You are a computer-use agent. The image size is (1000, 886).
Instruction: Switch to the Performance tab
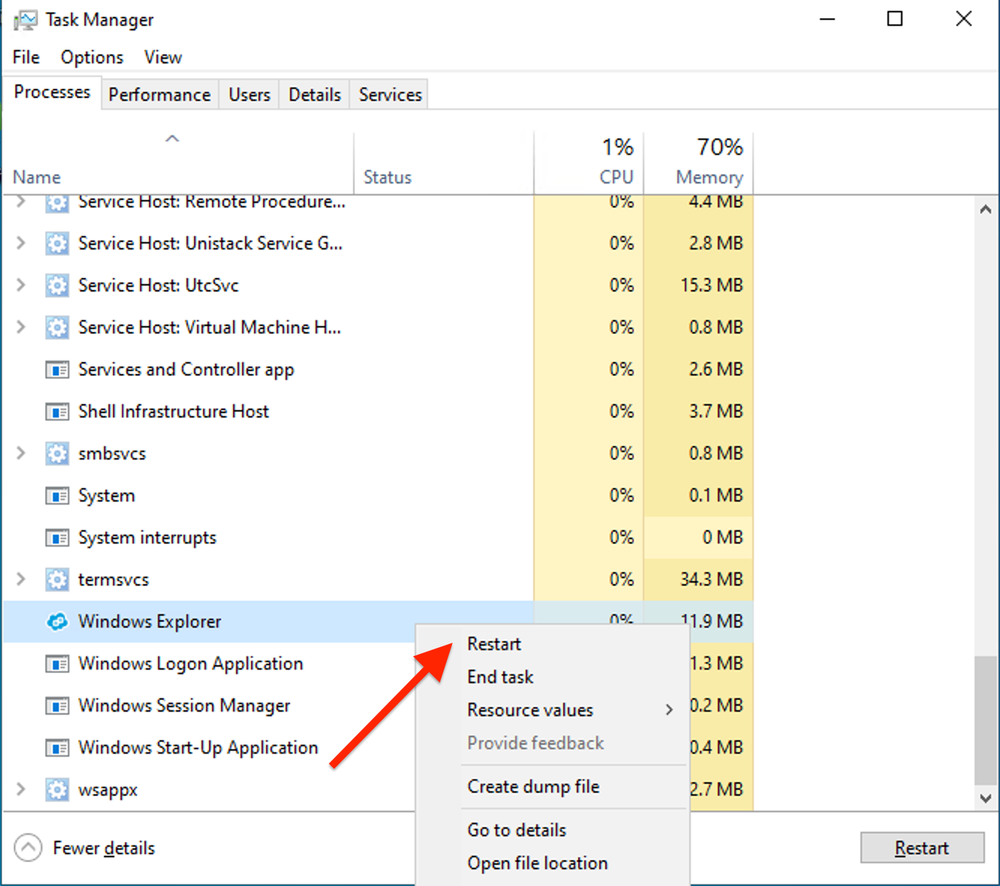159,93
